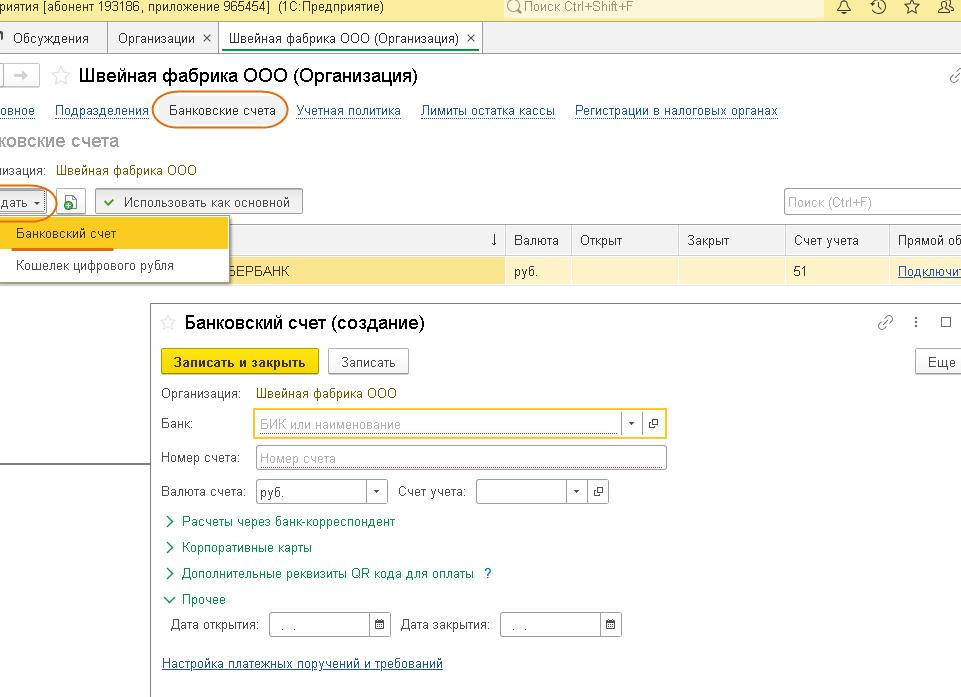Open Лимиты остатка кассы link
This screenshot has width=961, height=697.
click(x=487, y=110)
